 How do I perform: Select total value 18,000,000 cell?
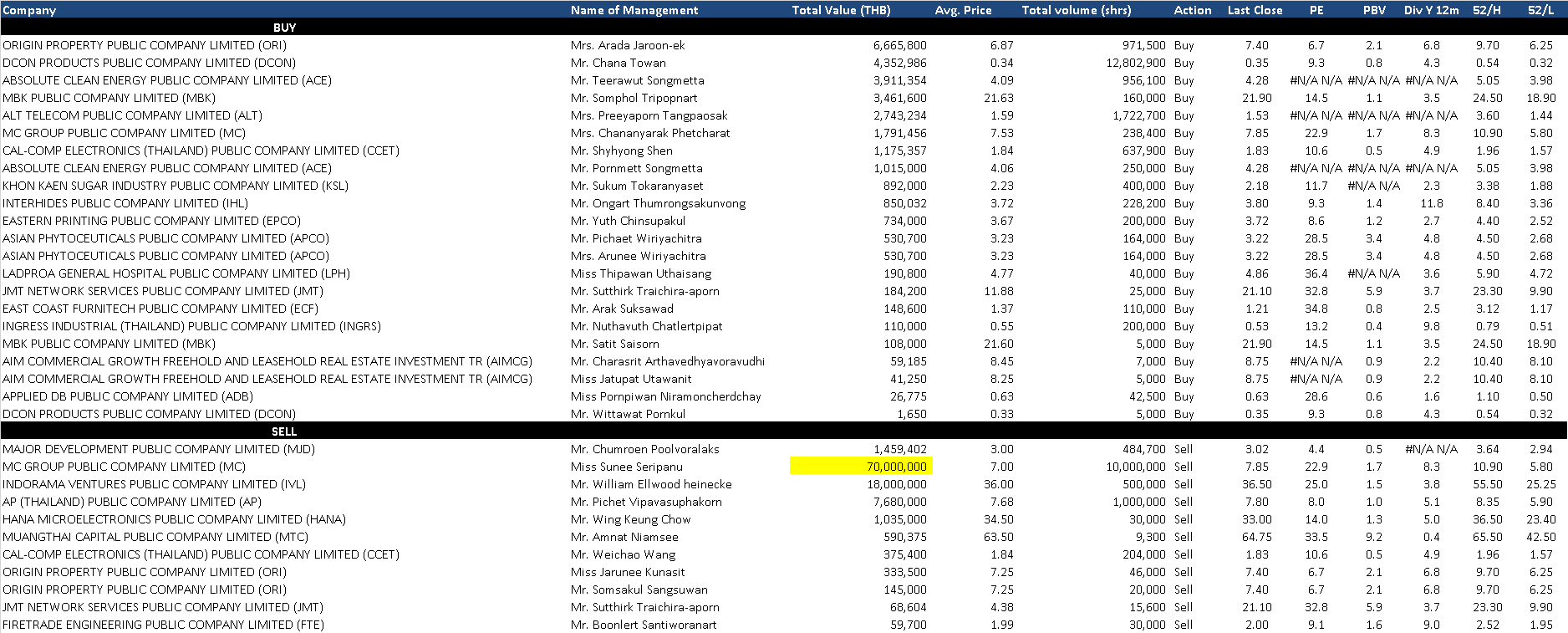(897, 484)
